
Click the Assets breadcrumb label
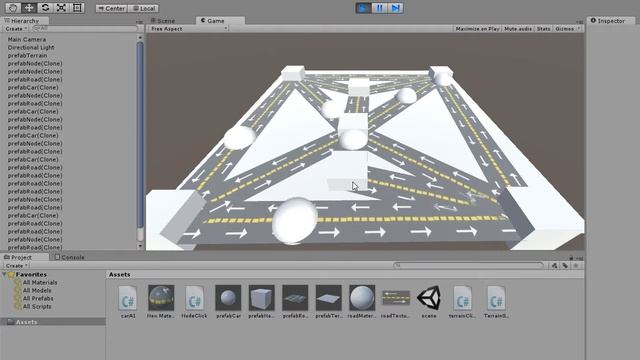tap(120, 274)
